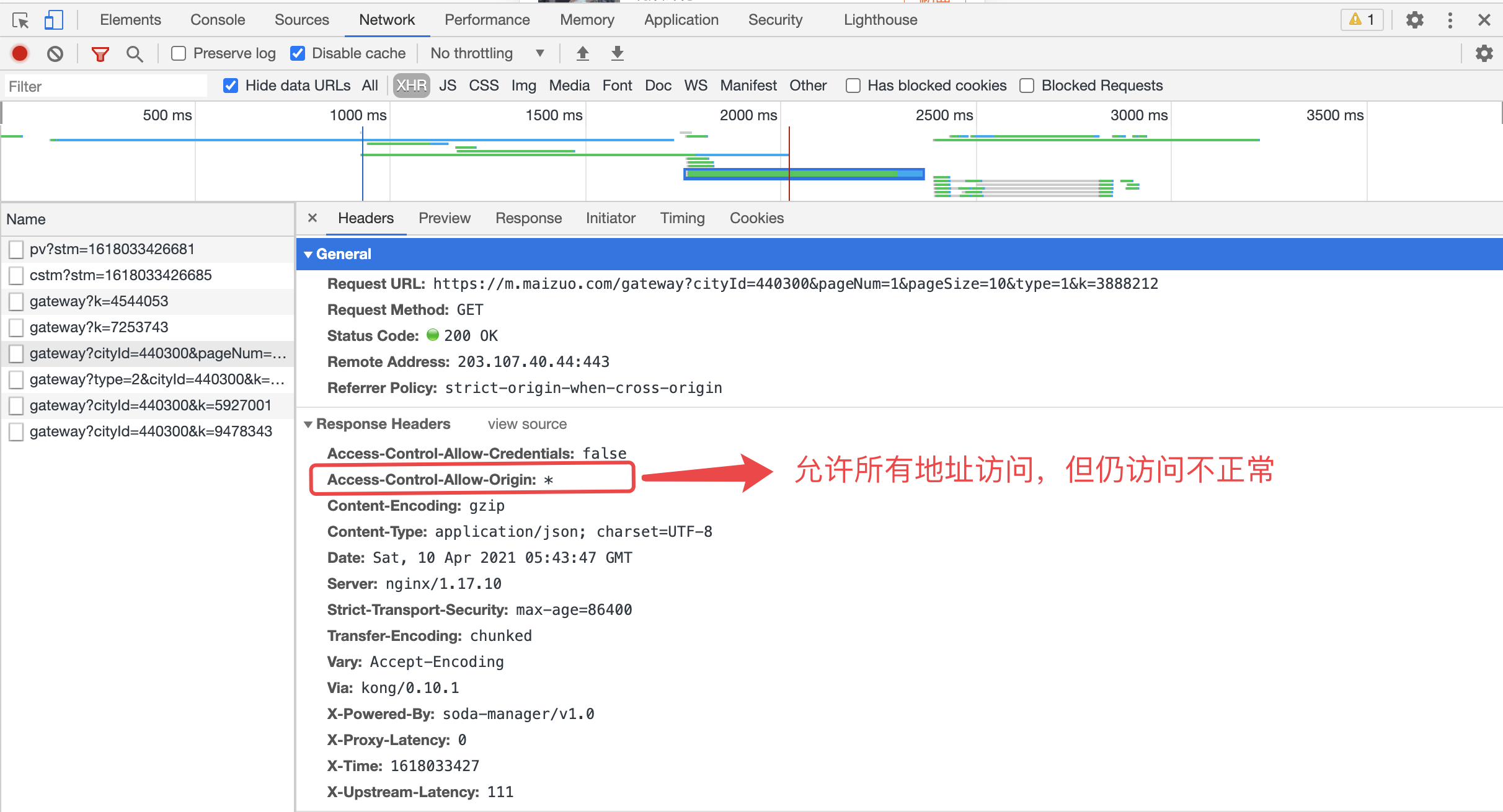Open the network search magnifier
Image resolution: width=1503 pixels, height=812 pixels.
(135, 54)
